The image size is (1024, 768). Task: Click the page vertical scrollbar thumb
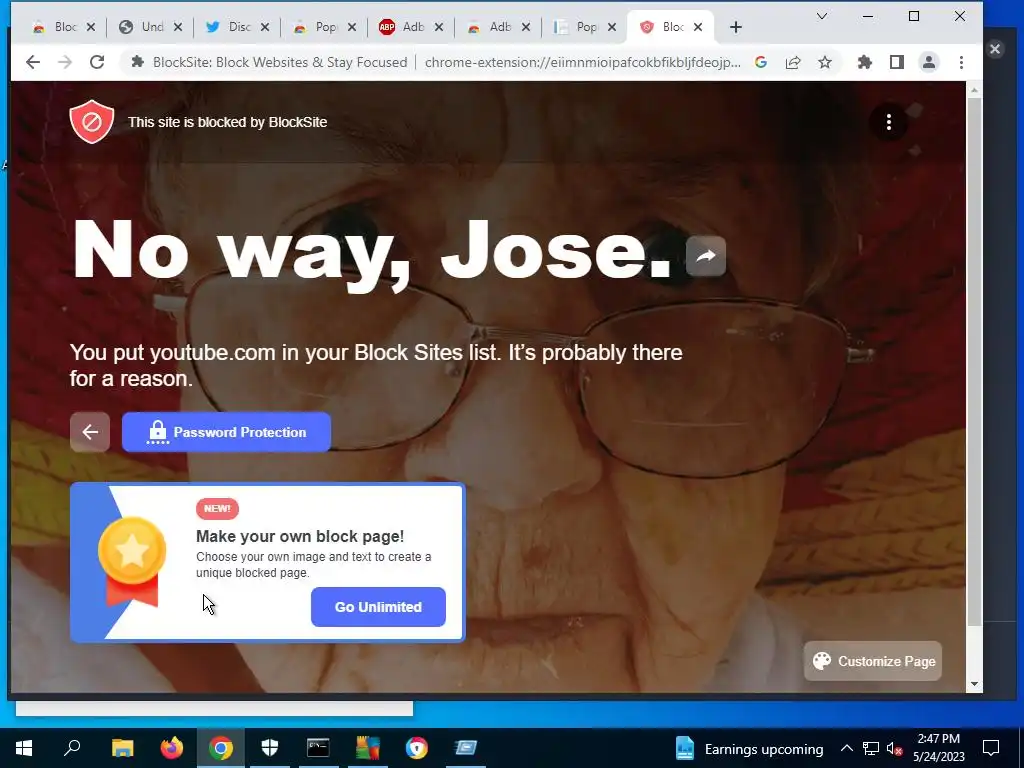(x=974, y=361)
